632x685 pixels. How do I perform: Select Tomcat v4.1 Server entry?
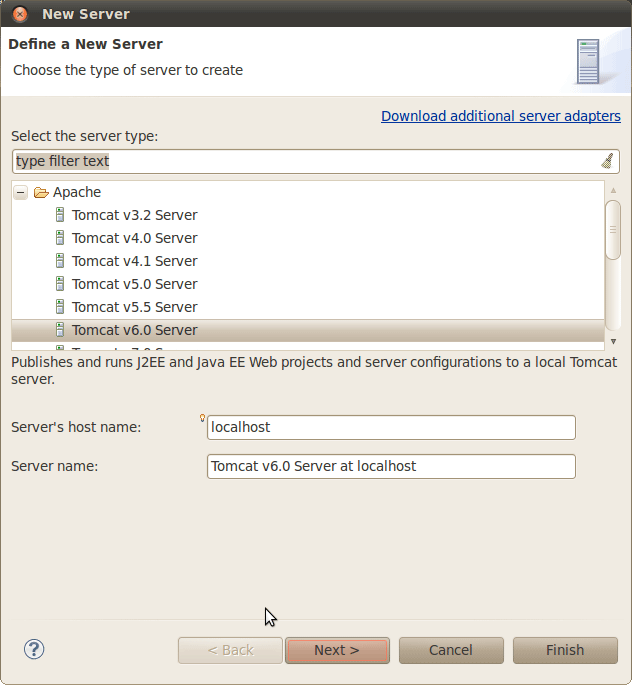tap(134, 261)
